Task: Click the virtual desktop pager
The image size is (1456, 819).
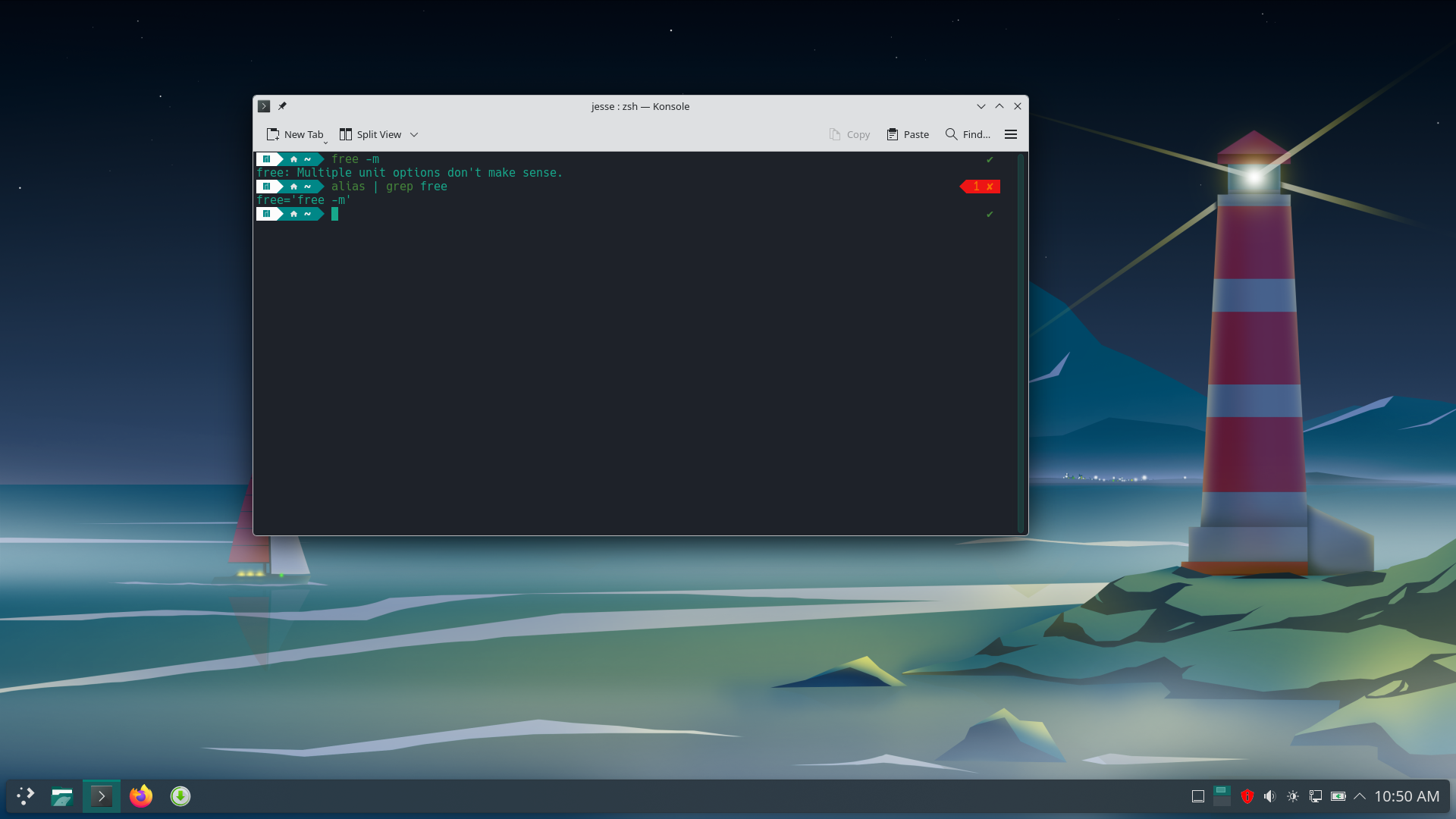Action: 1222,796
